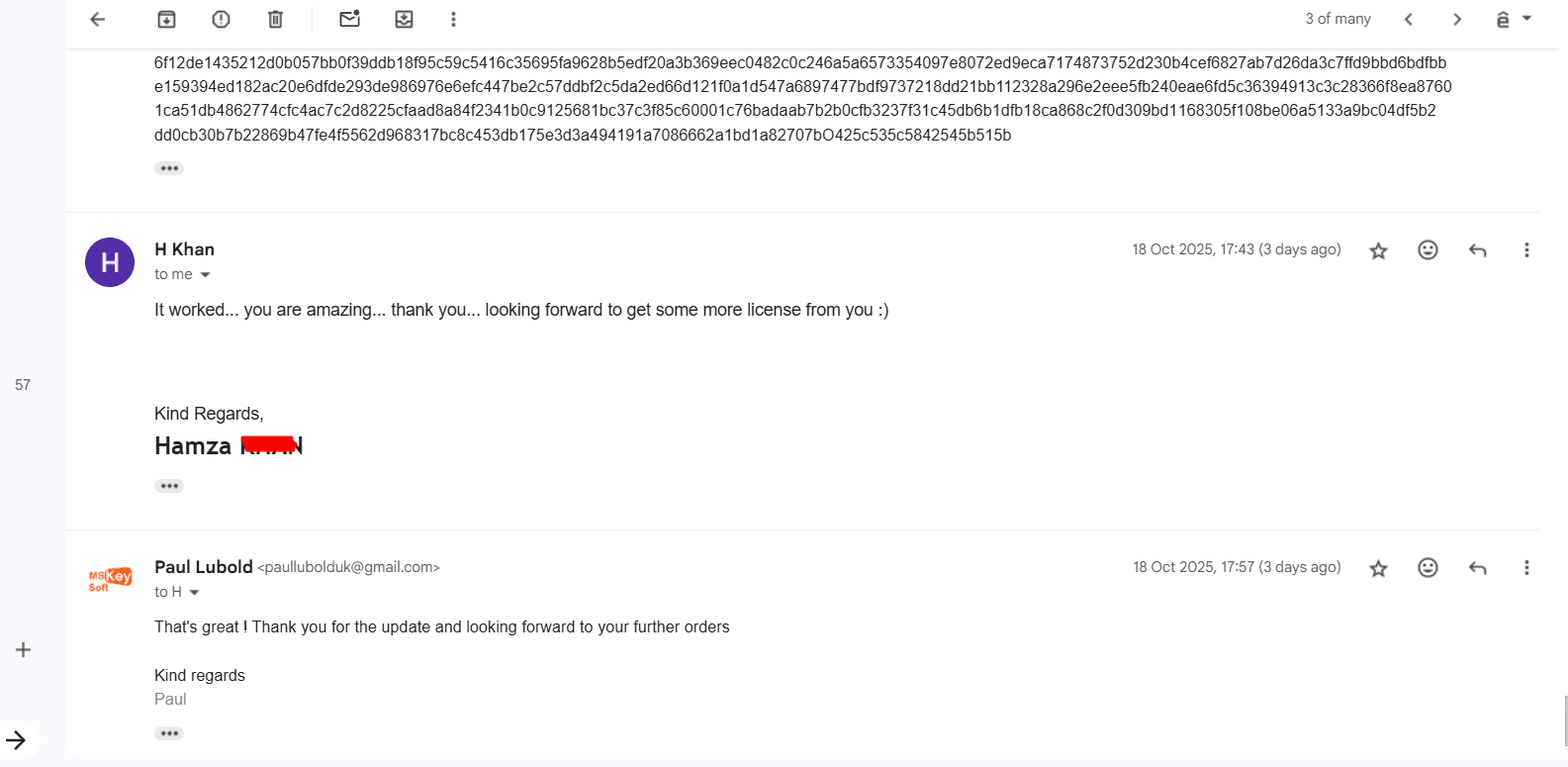Show recipient details for 'to H'
Screen dimensions: 1568x767
195,593
